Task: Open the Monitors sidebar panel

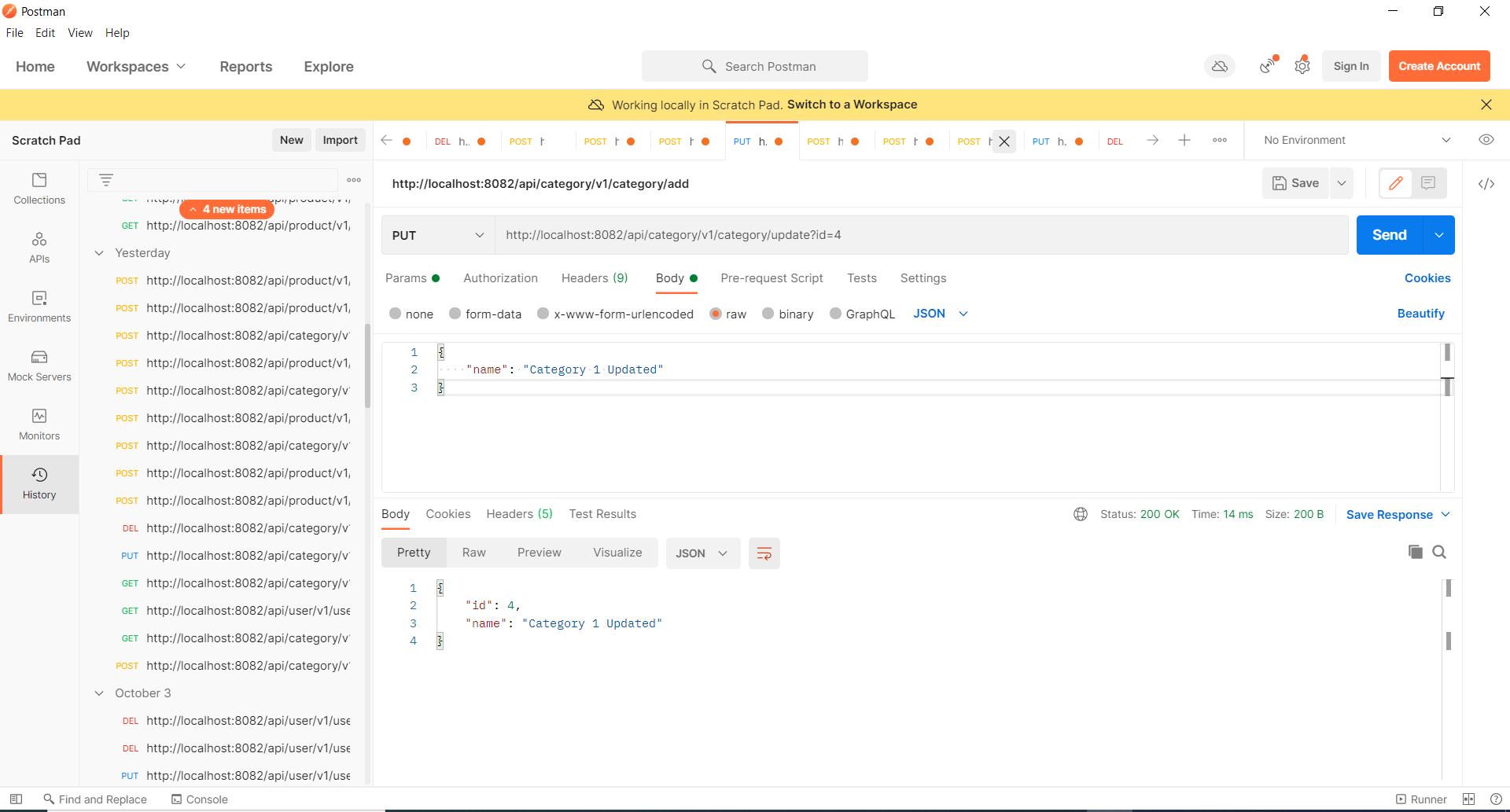Action: pos(39,424)
